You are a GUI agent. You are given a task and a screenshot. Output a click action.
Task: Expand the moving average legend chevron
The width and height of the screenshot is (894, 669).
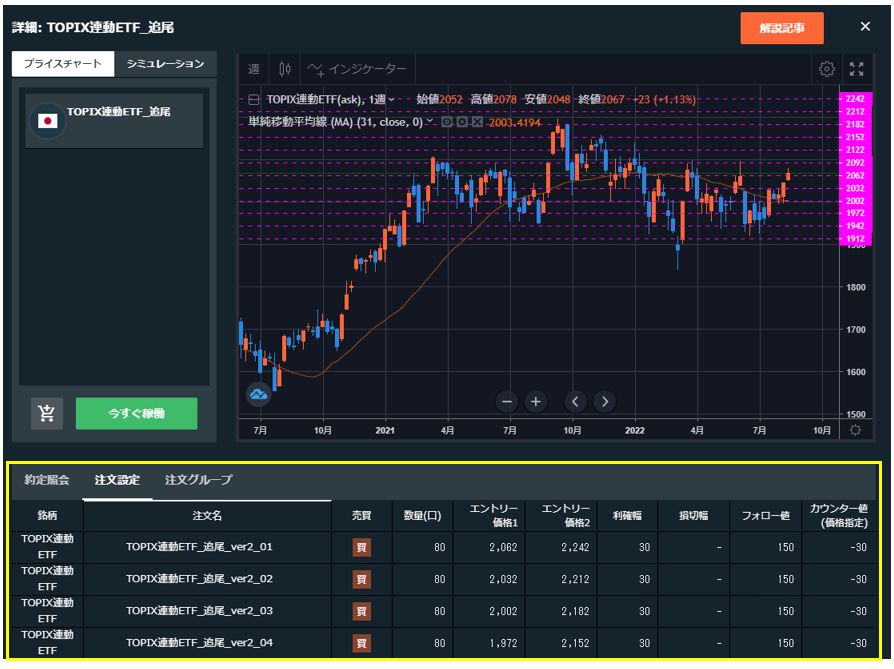click(430, 121)
